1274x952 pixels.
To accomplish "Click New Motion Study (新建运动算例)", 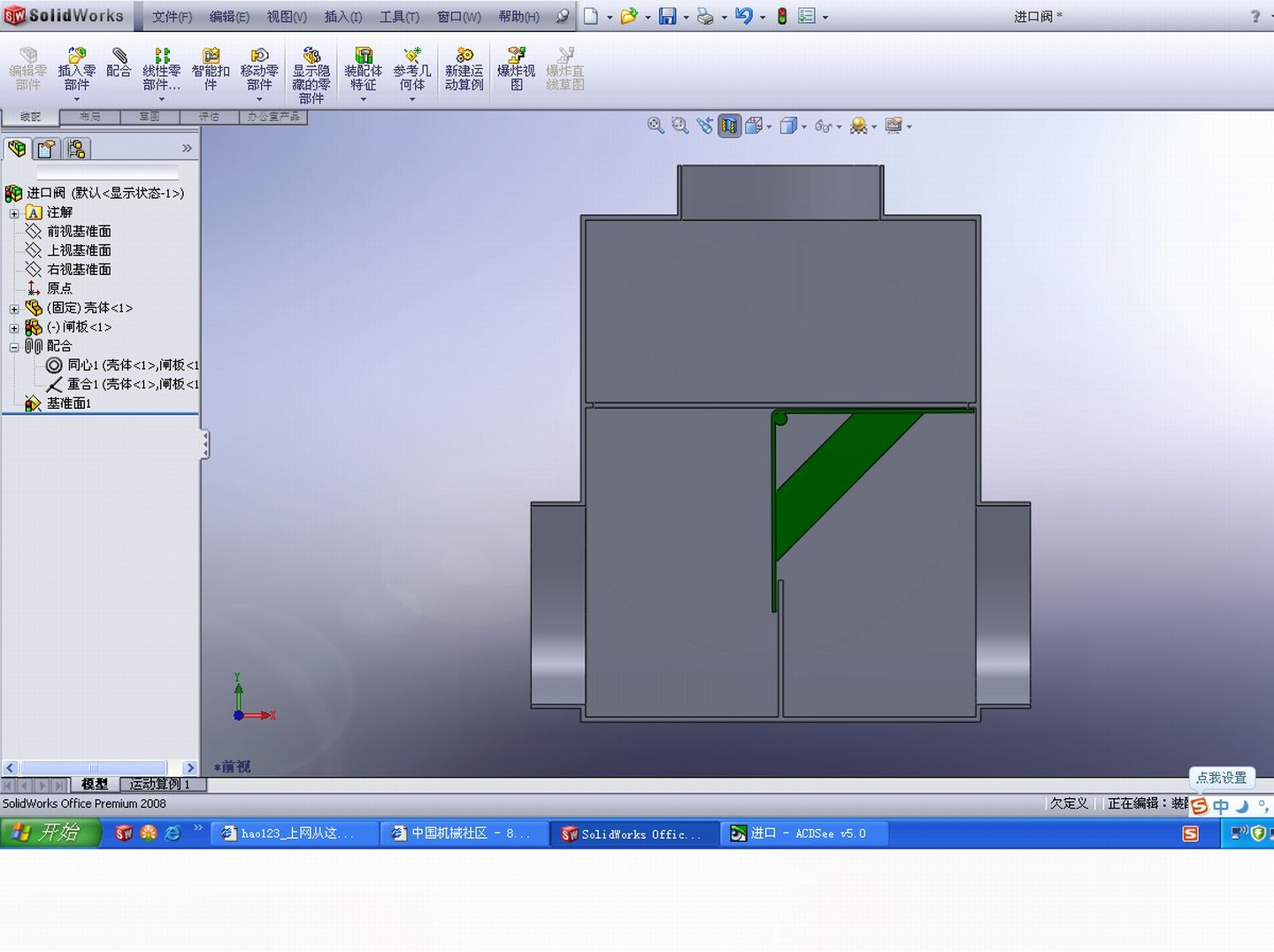I will [464, 70].
